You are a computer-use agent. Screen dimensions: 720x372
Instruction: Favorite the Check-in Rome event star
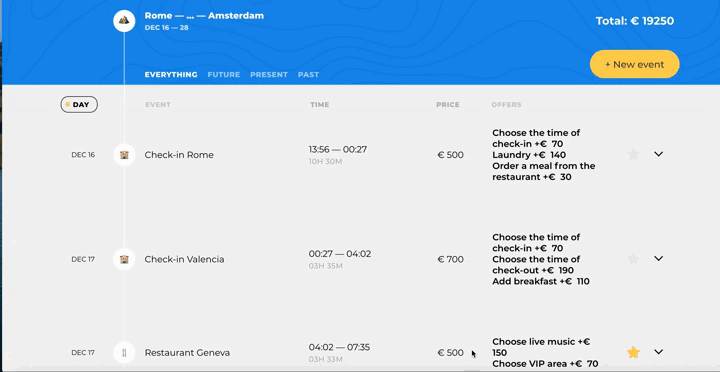633,154
